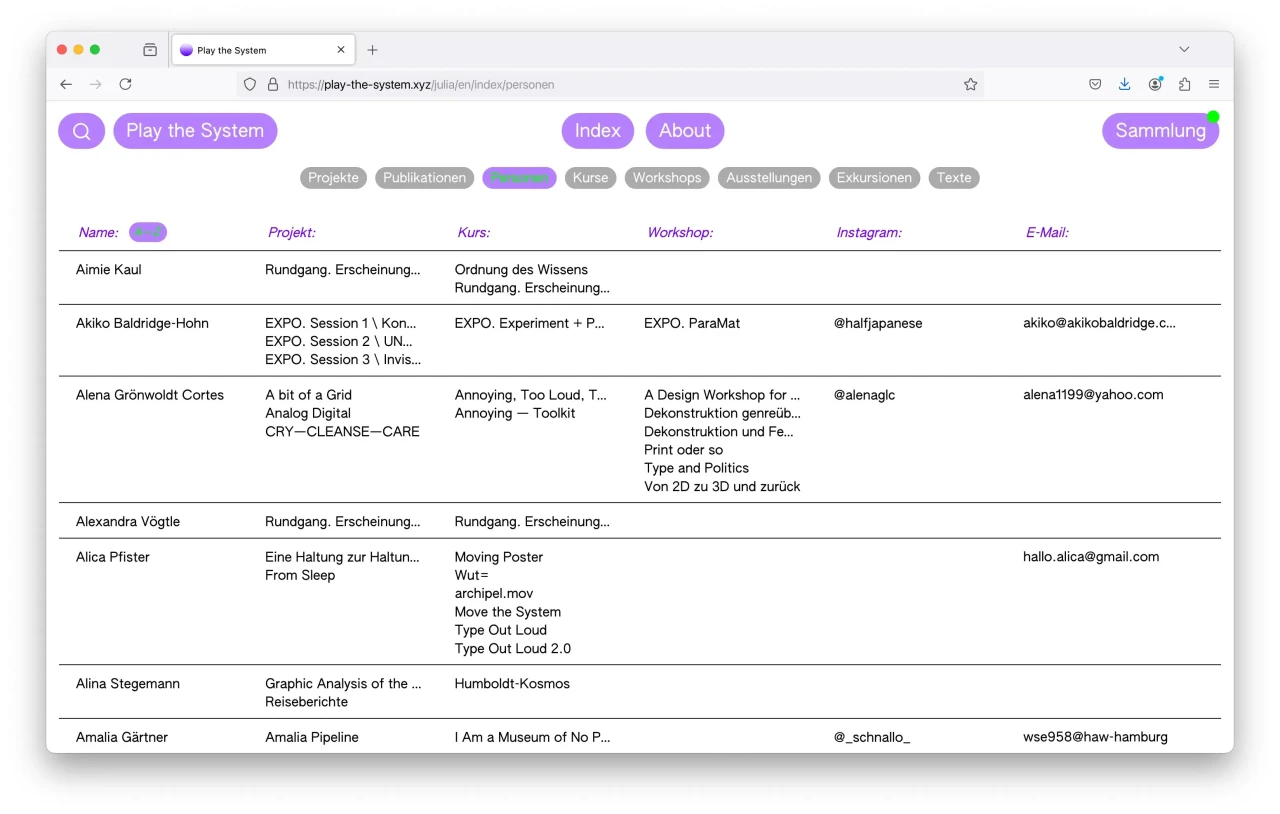Open the Firefox hamburger application menu
This screenshot has height=814, width=1280.
coord(1214,85)
